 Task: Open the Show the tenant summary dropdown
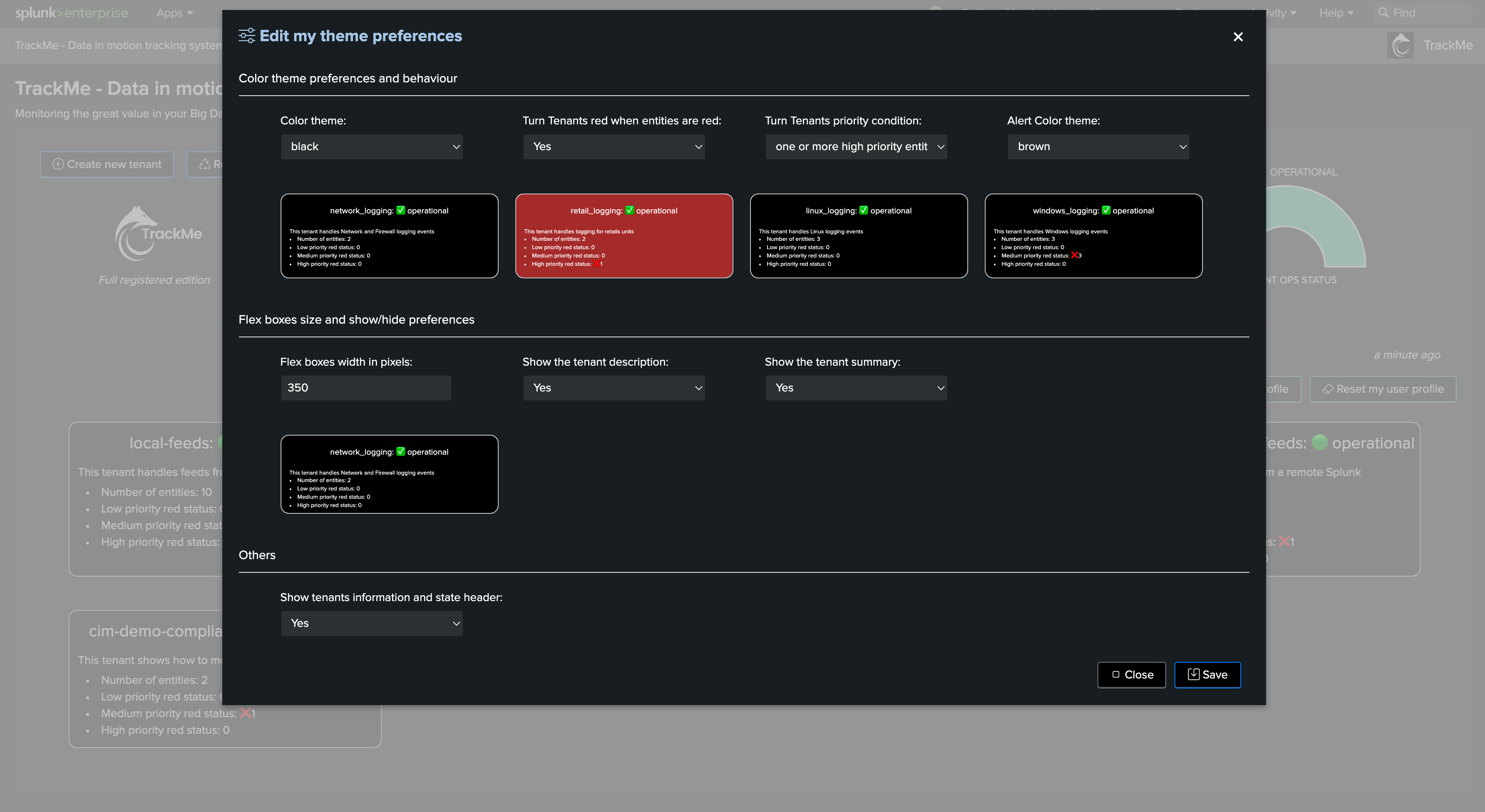point(856,388)
